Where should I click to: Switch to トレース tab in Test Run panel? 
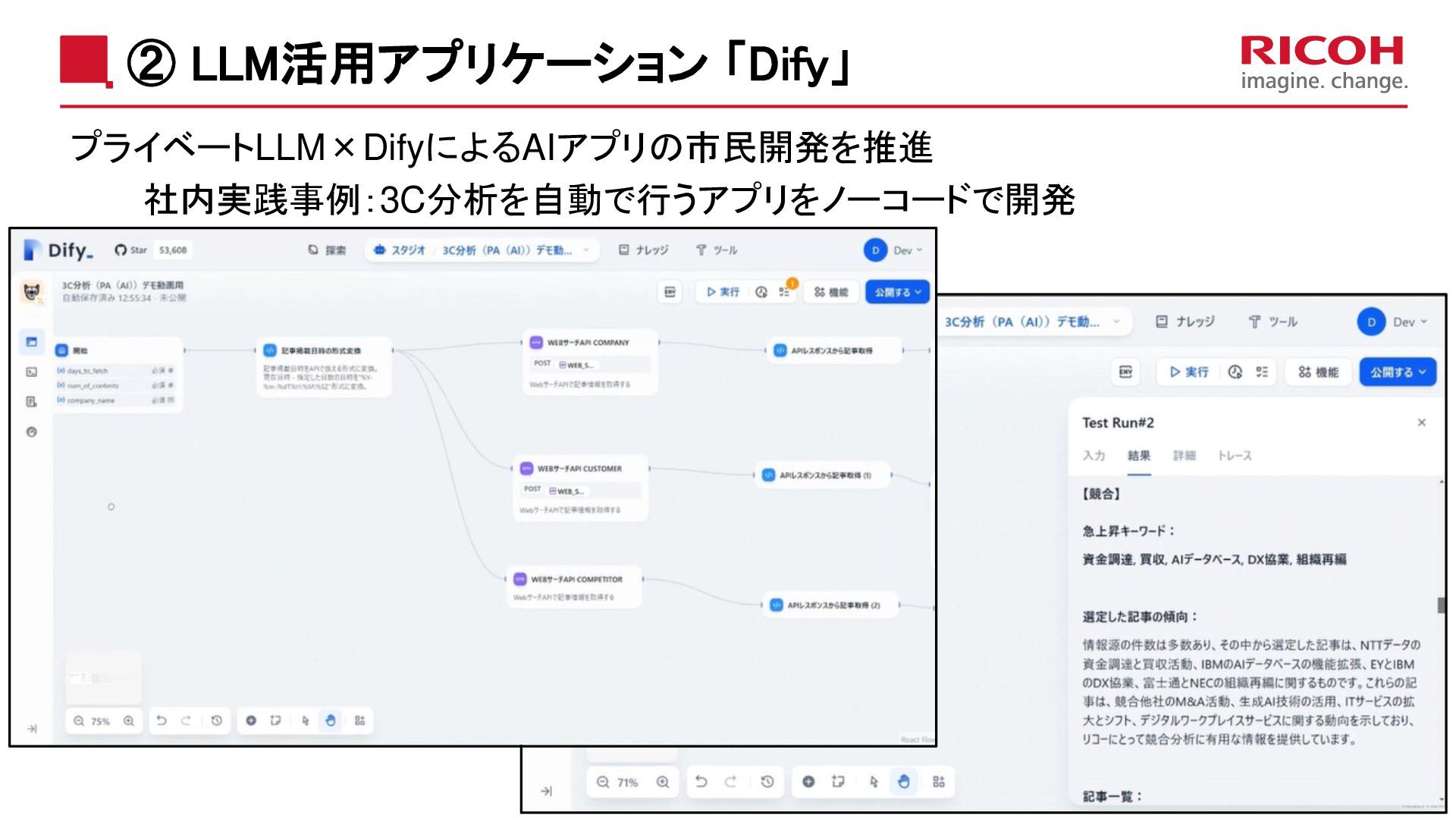pyautogui.click(x=1235, y=455)
